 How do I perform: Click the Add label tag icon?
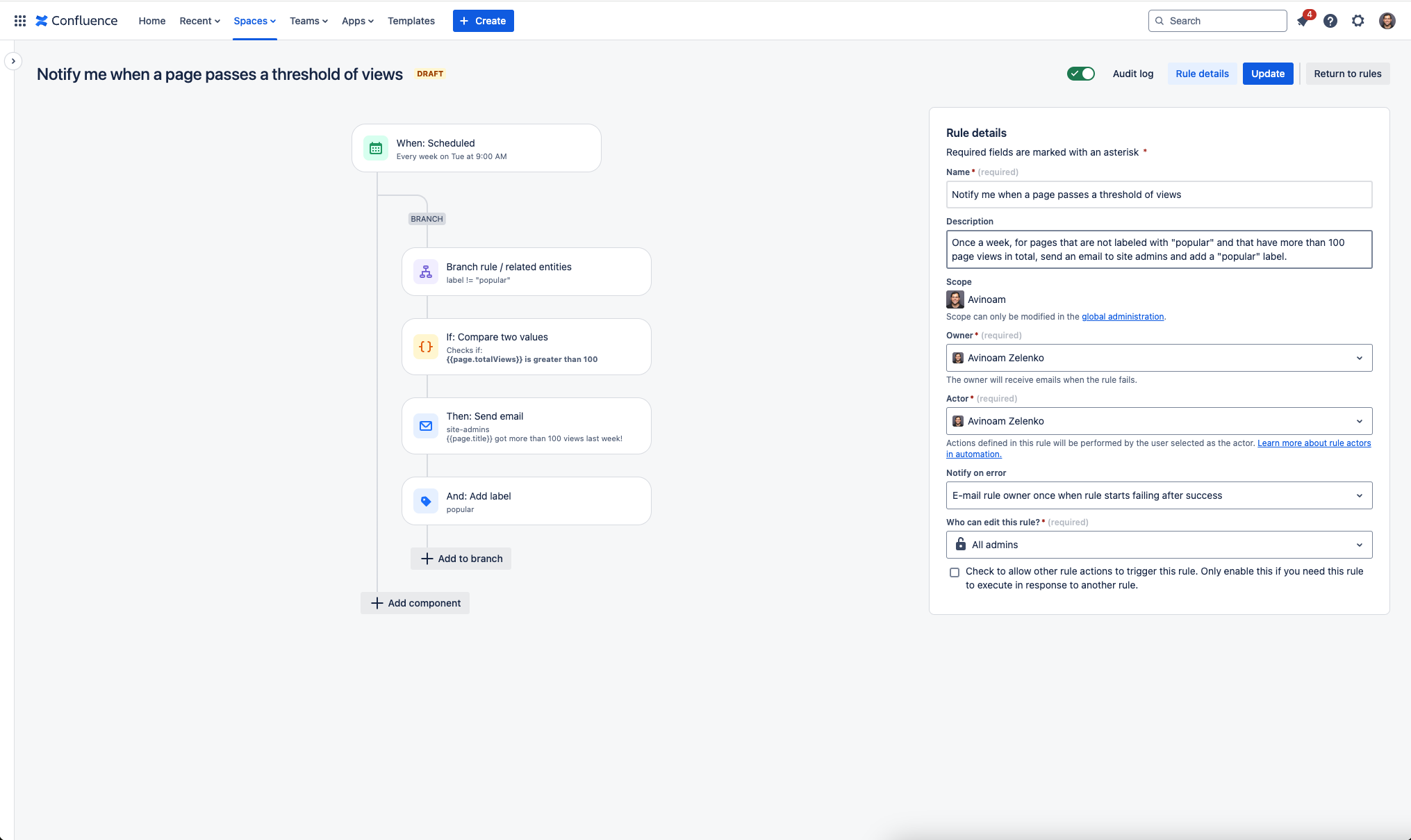coord(426,501)
